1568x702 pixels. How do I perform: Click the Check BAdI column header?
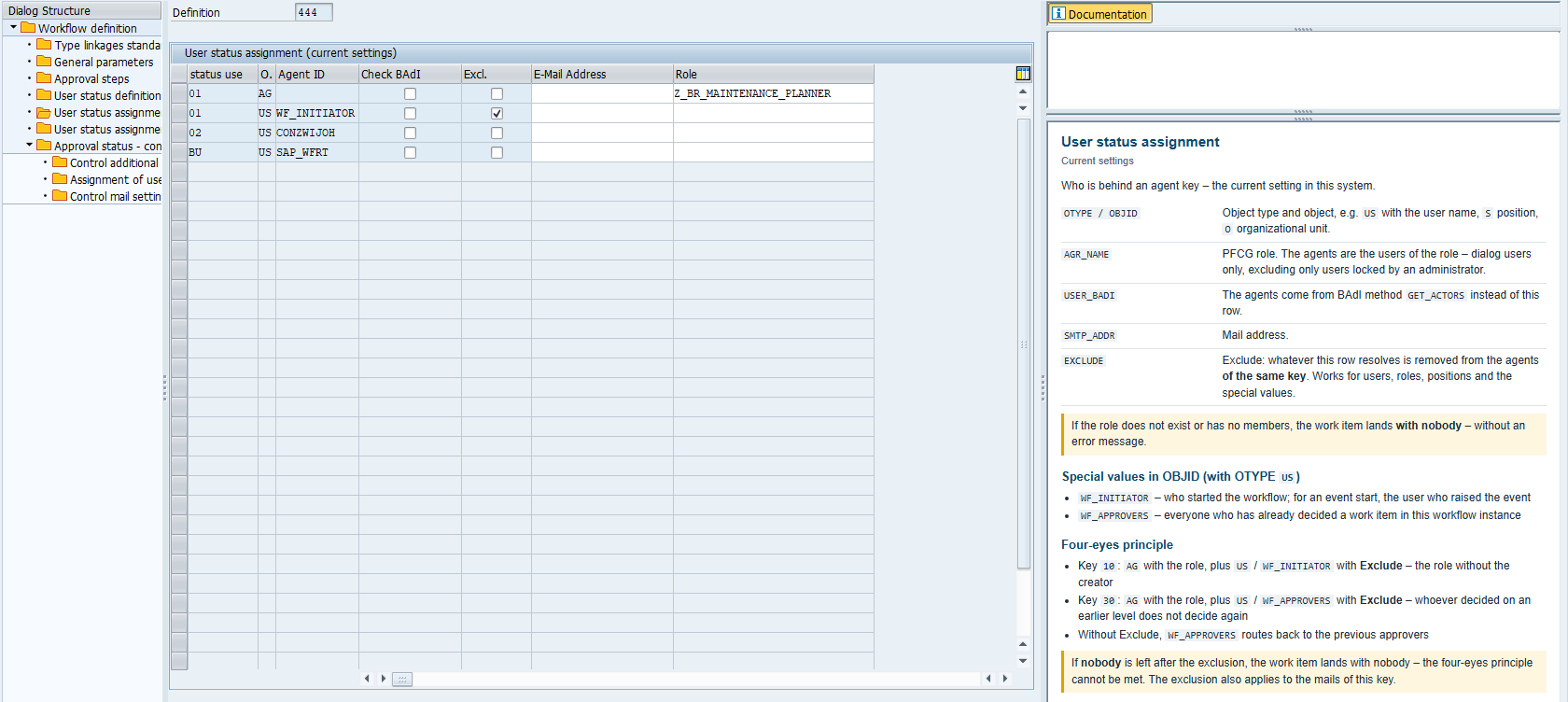410,74
